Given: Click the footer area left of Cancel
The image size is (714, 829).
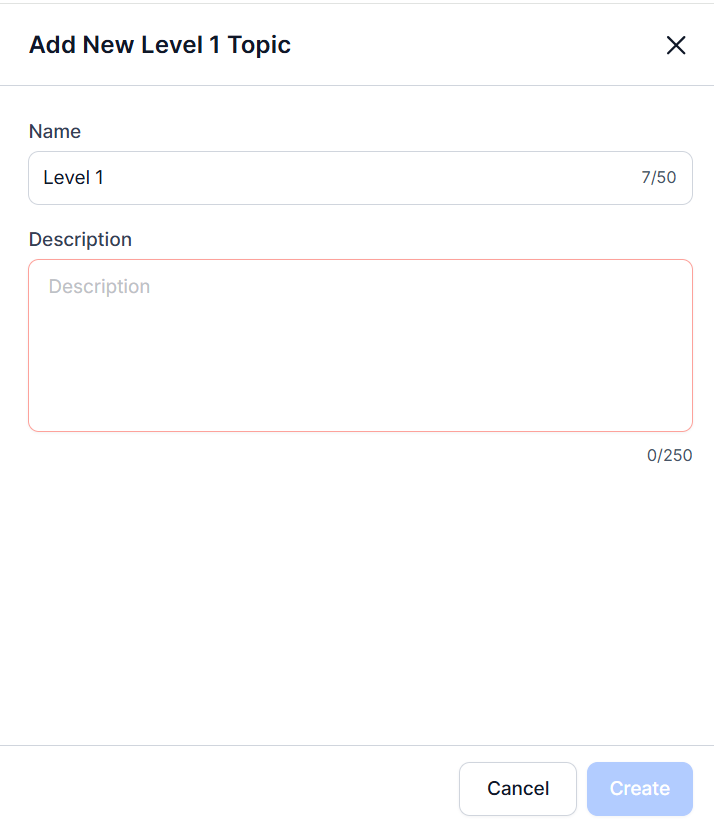Looking at the screenshot, I should [230, 788].
